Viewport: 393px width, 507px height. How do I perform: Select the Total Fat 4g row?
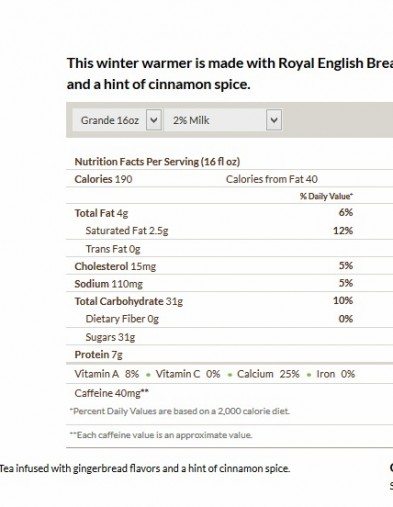click(230, 213)
